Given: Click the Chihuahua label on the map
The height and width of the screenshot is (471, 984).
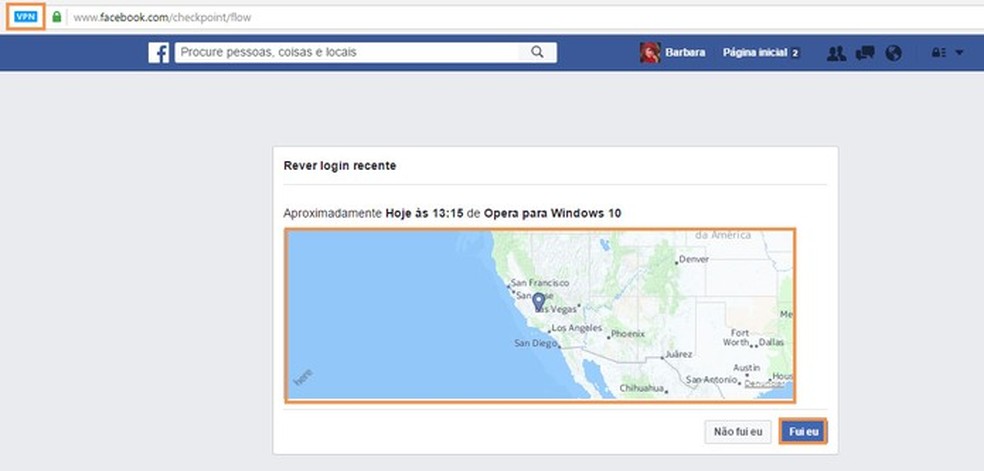Looking at the screenshot, I should point(641,388).
